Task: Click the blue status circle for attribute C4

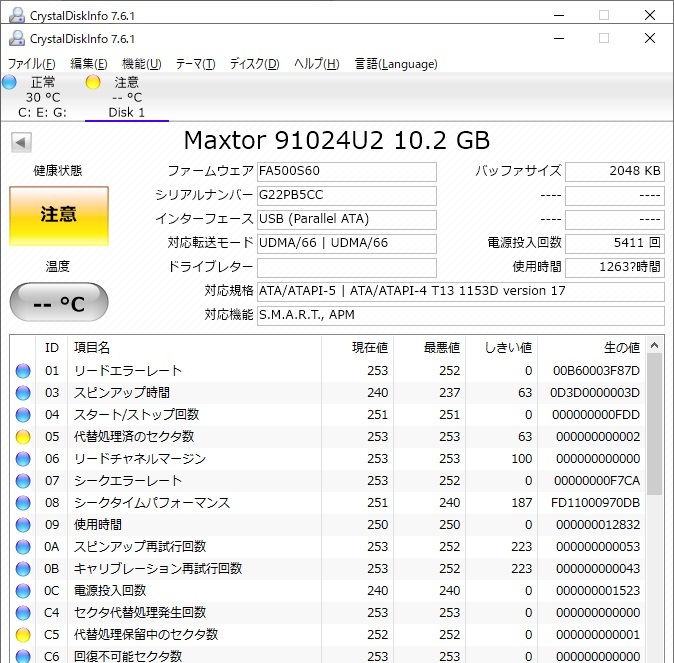Action: coord(23,613)
